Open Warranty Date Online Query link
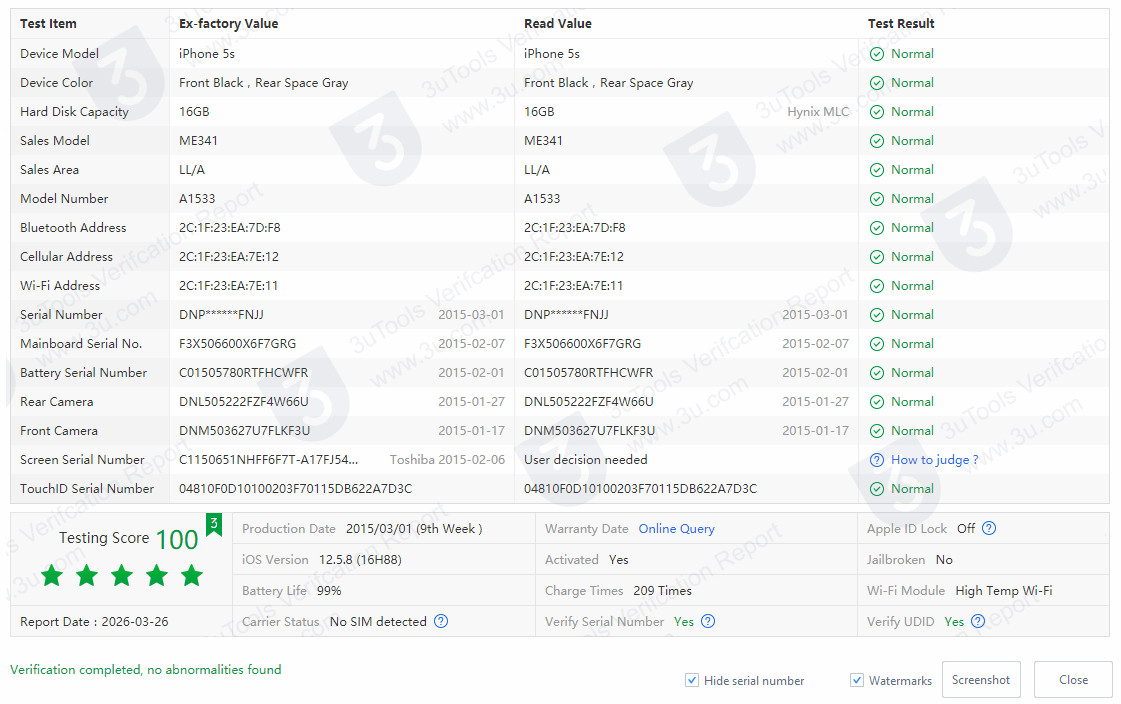 (677, 529)
